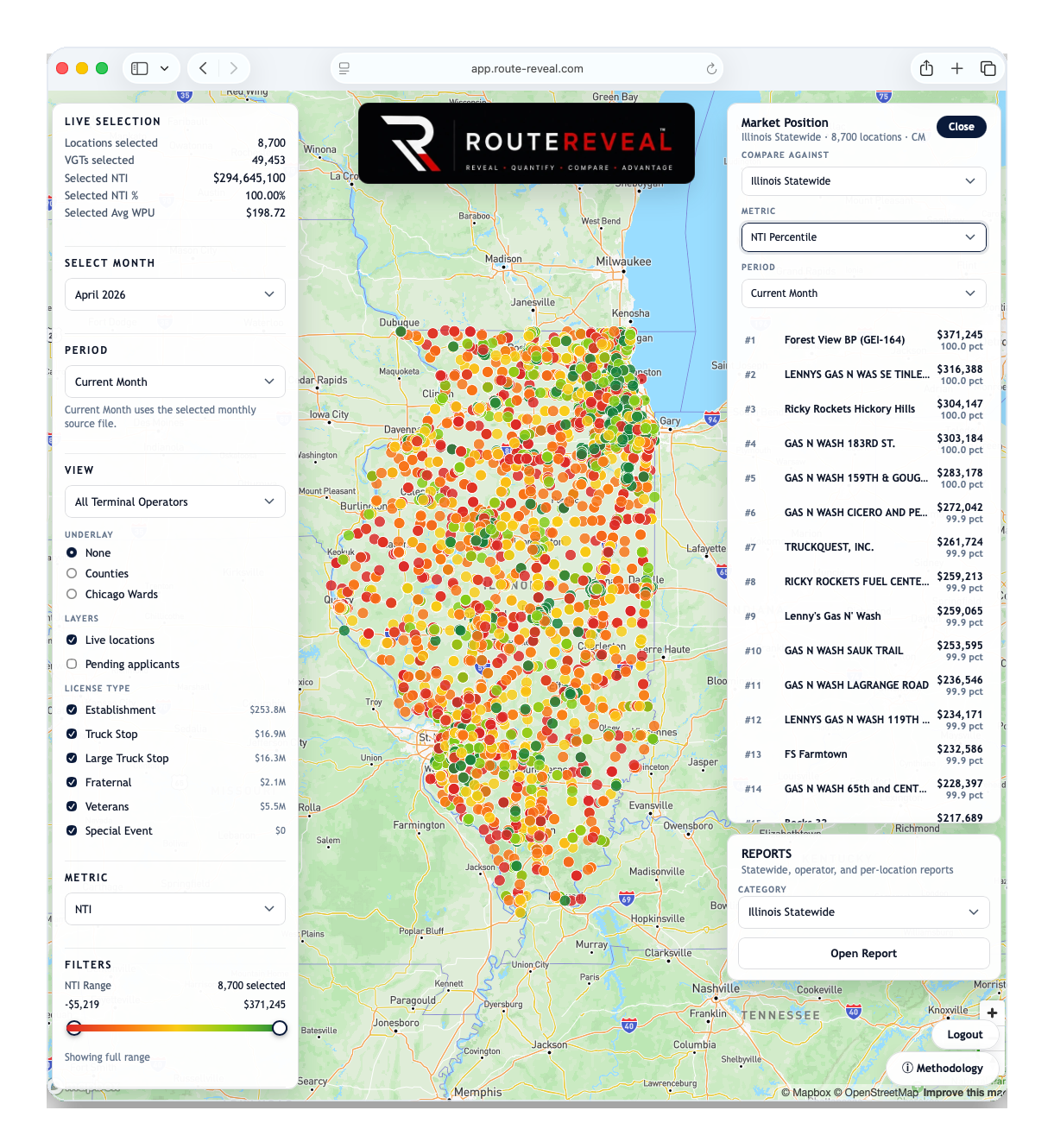Show the tab overview icon
The height and width of the screenshot is (1148, 1054).
pos(988,68)
